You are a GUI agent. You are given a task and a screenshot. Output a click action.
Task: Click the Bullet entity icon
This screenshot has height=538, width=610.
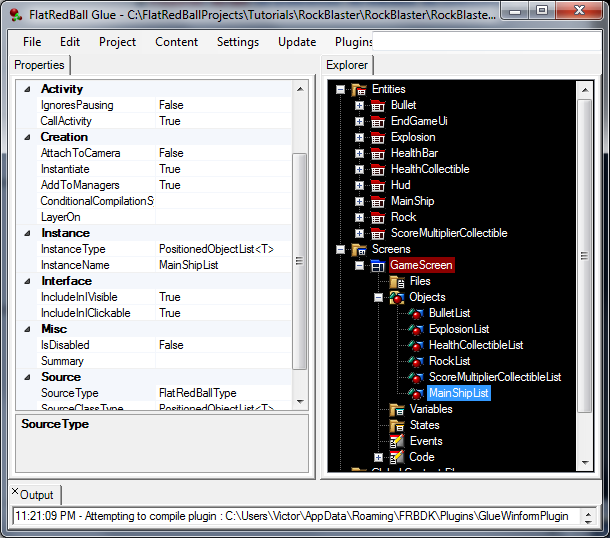[x=378, y=105]
